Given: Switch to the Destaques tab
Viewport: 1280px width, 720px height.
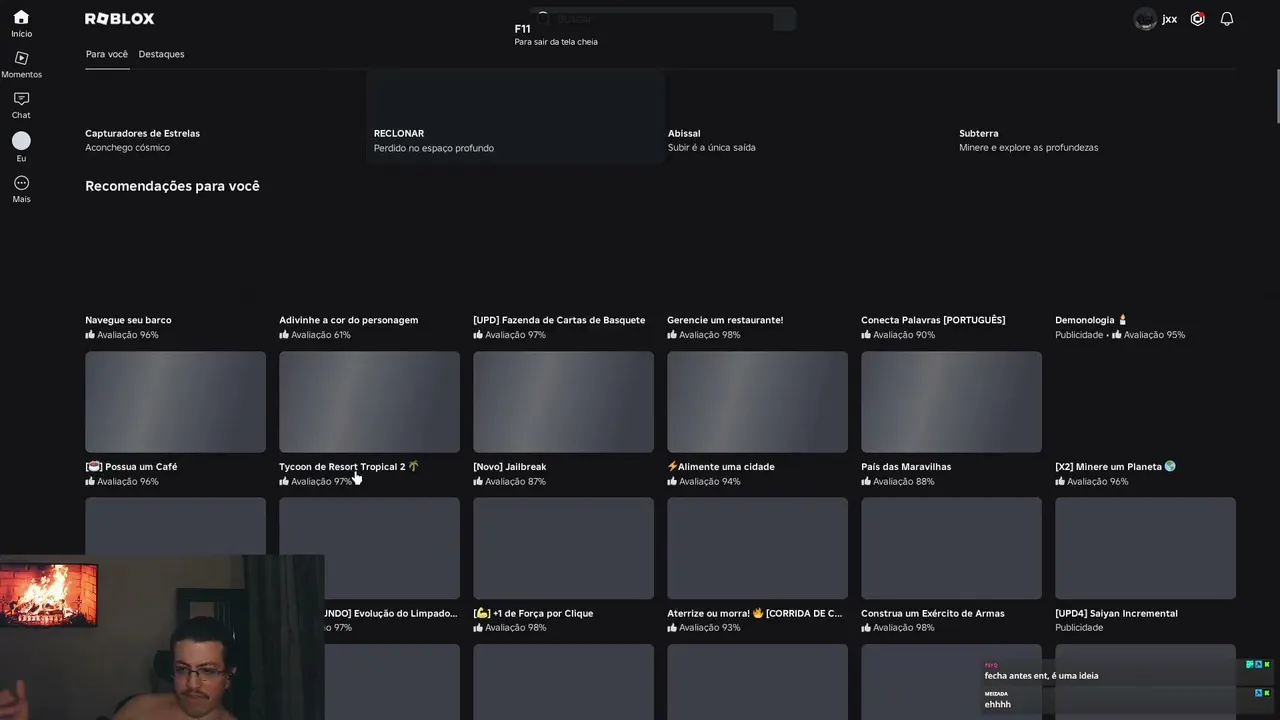Looking at the screenshot, I should [x=161, y=54].
